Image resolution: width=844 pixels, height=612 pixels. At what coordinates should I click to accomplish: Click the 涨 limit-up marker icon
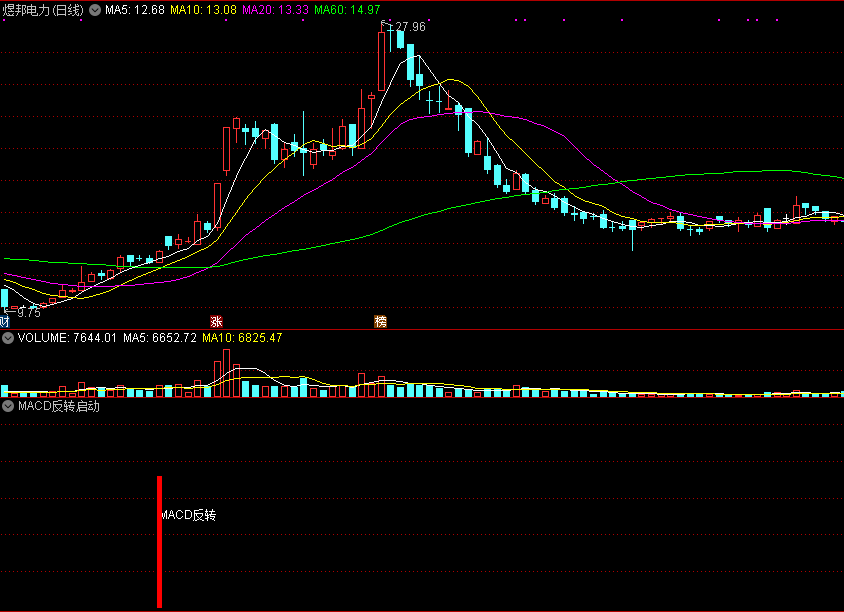[x=216, y=322]
